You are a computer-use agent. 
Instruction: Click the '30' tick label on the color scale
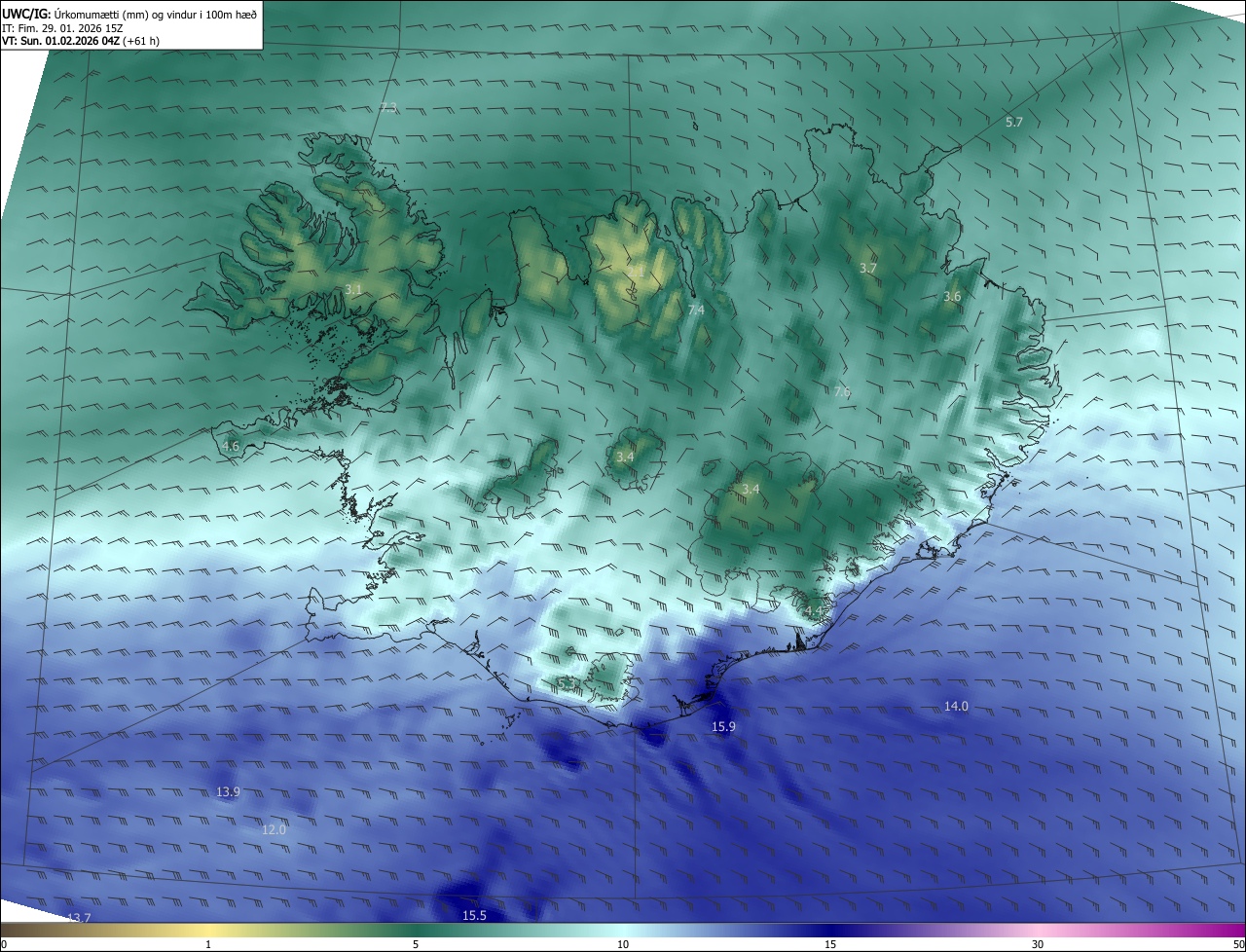pos(1038,944)
